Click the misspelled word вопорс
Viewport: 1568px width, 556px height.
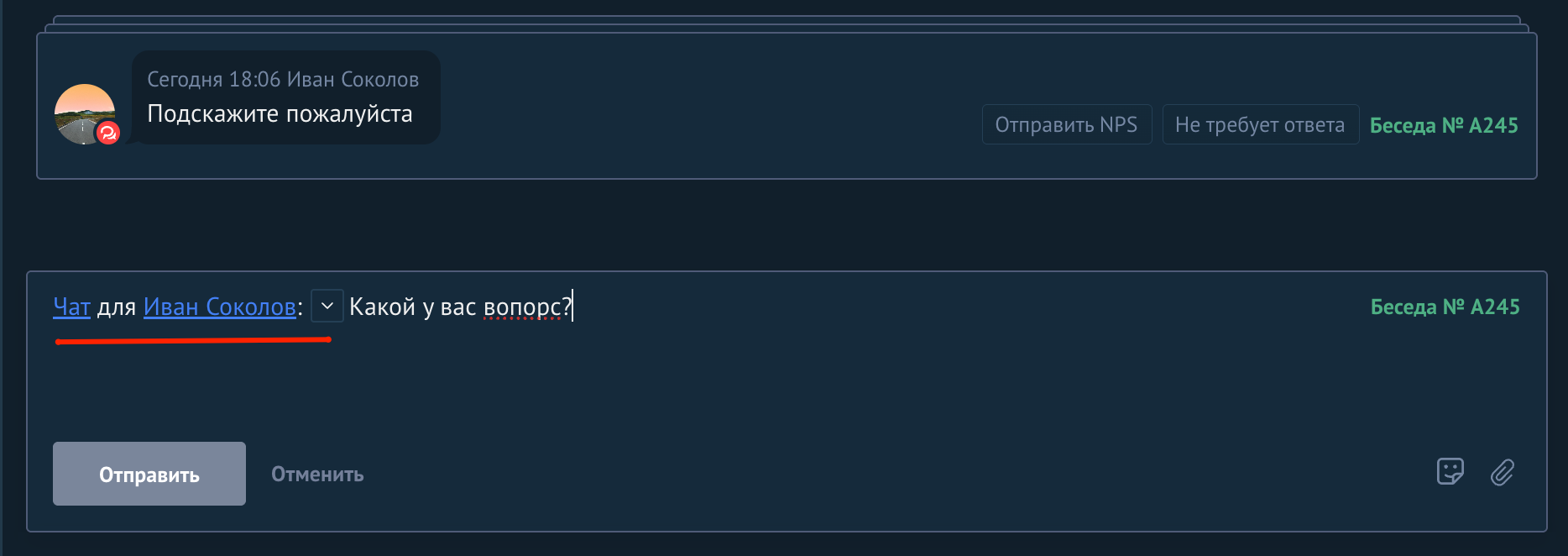(522, 307)
